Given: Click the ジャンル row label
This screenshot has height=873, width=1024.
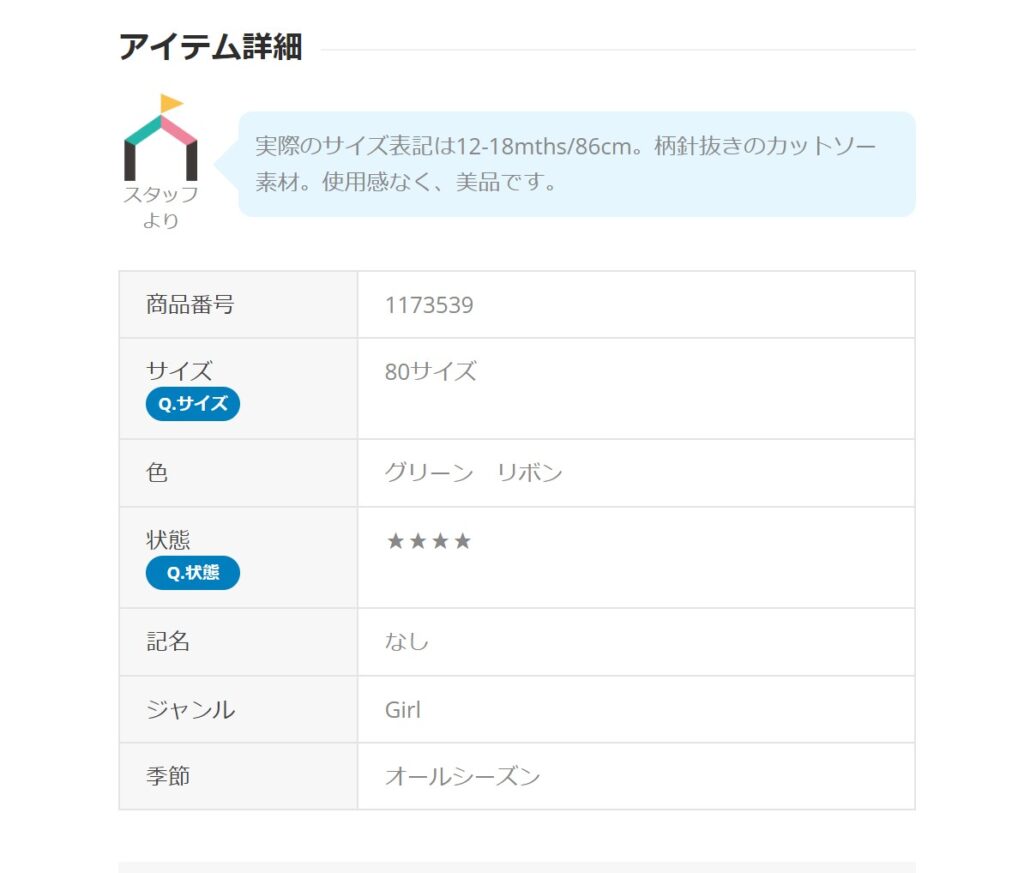Looking at the screenshot, I should point(190,709).
